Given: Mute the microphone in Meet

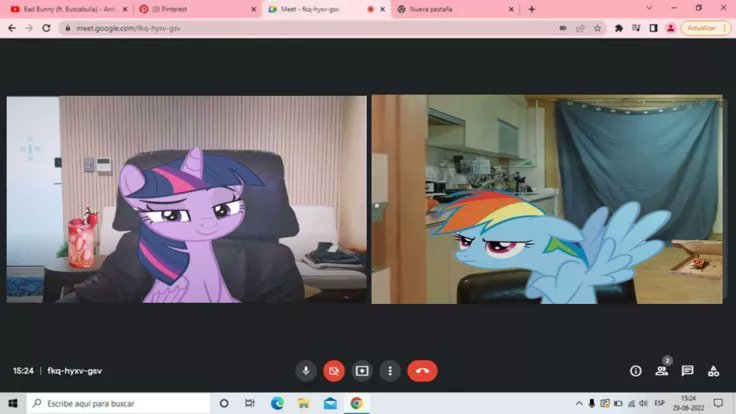Looking at the screenshot, I should coord(306,371).
